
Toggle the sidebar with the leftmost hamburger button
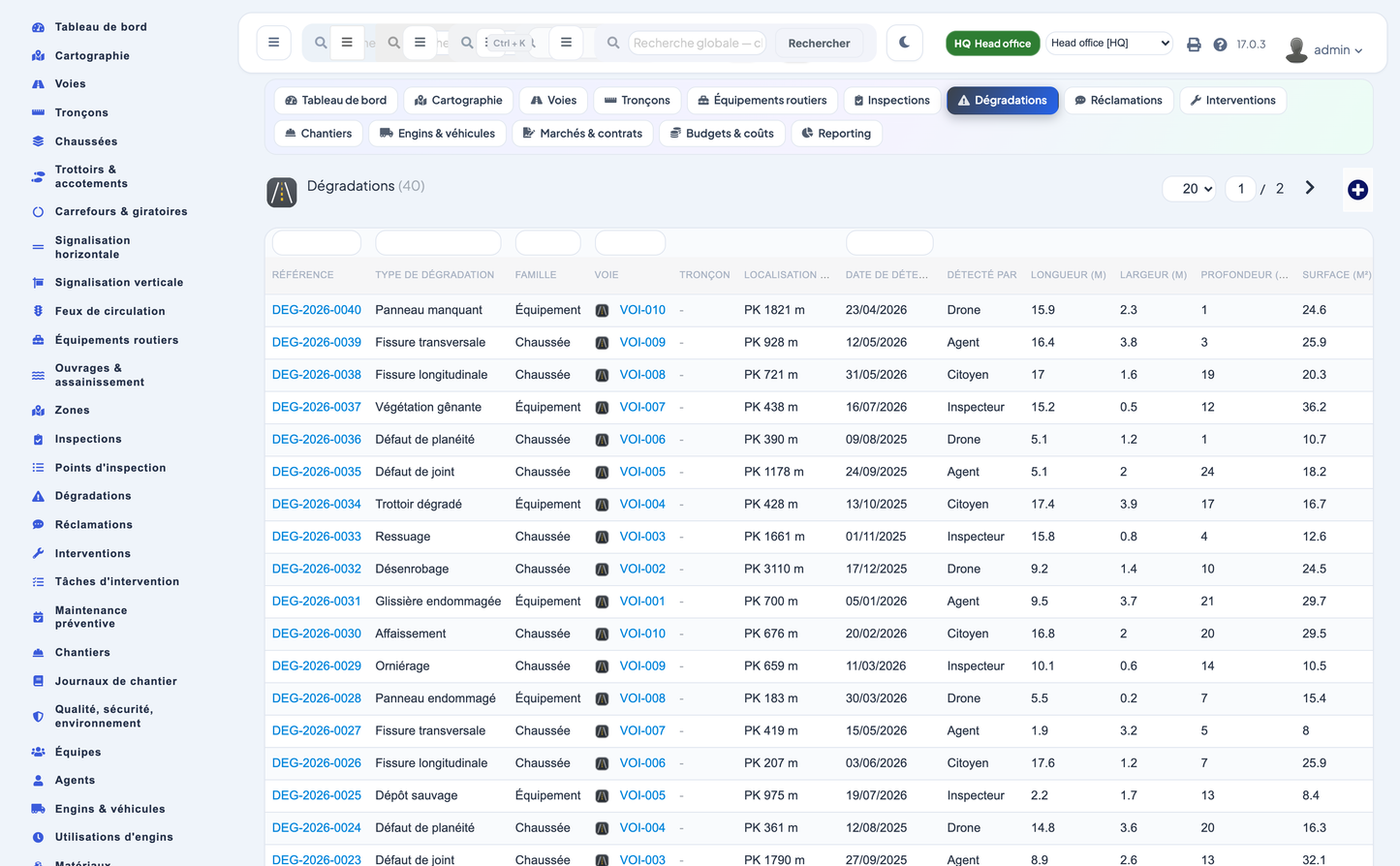[x=273, y=43]
